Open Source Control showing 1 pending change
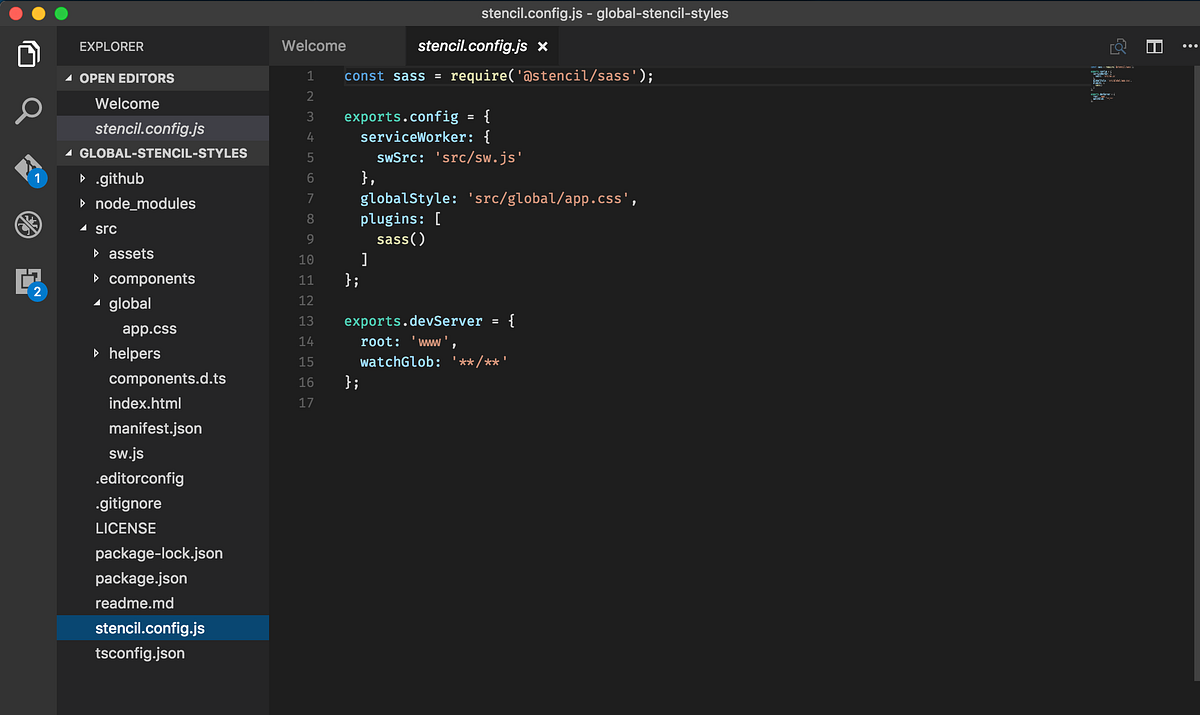Screen dimensions: 1200x715 click(x=27, y=169)
